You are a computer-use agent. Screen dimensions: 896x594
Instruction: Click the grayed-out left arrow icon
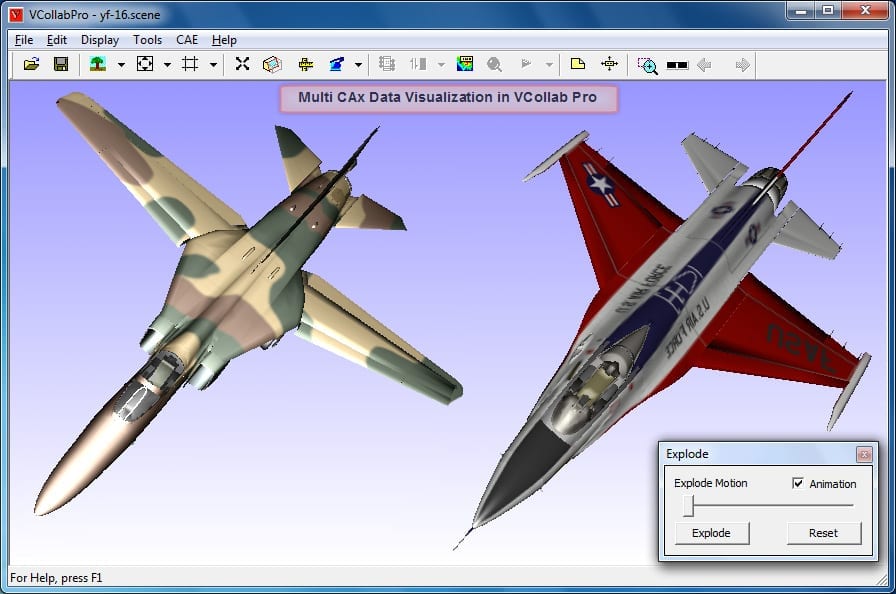[705, 65]
